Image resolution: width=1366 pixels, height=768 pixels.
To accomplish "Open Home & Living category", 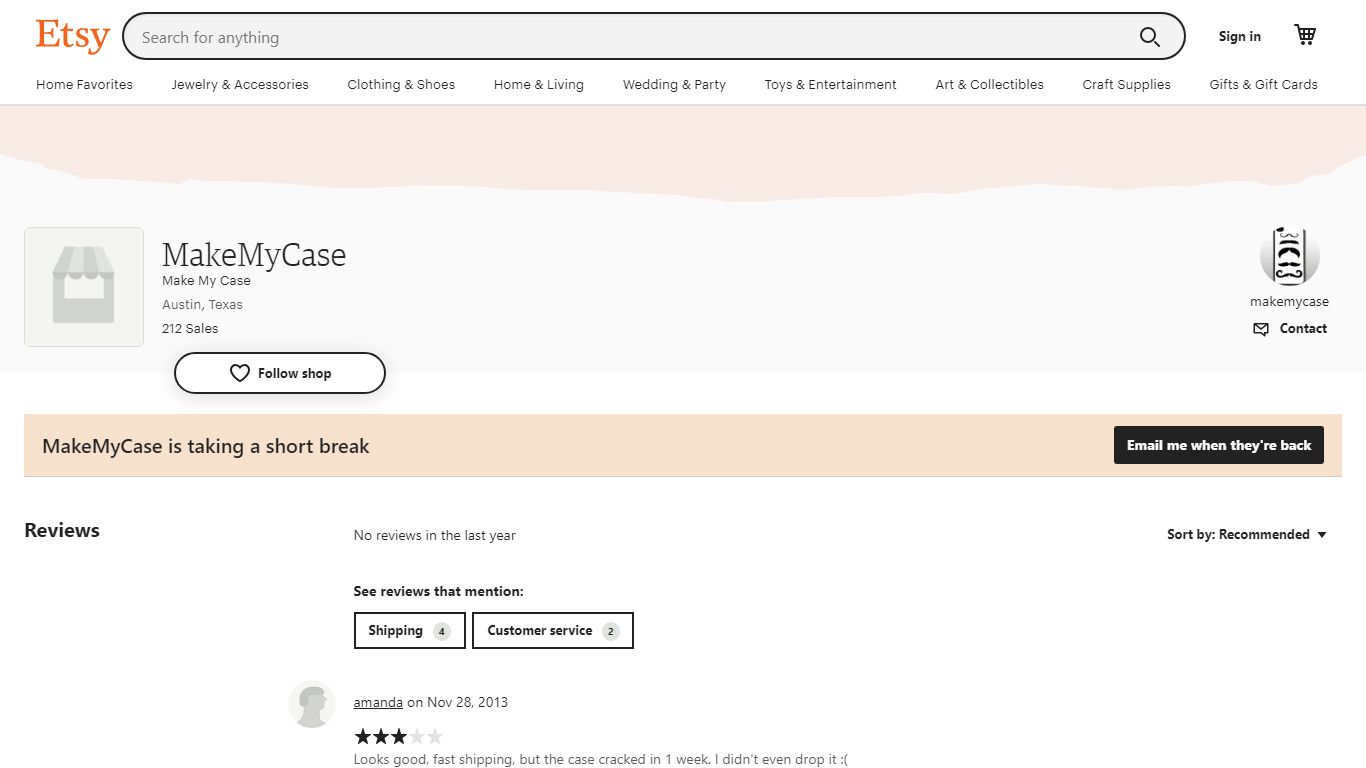I will tap(539, 84).
